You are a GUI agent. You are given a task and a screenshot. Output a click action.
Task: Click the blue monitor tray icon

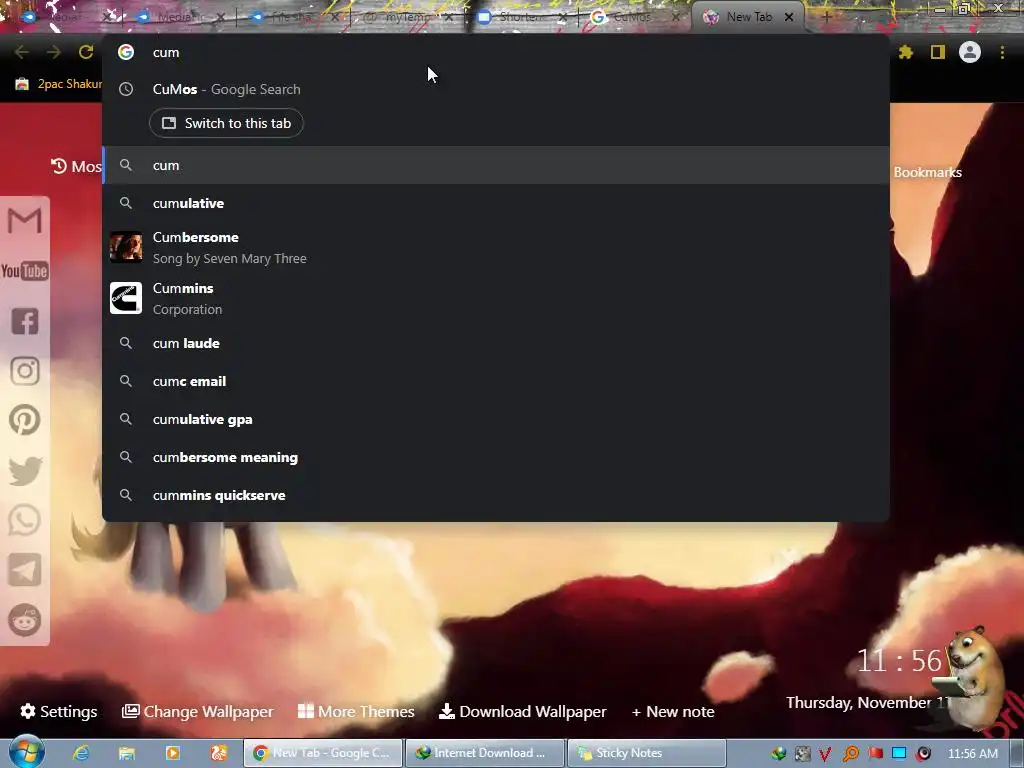click(x=899, y=753)
